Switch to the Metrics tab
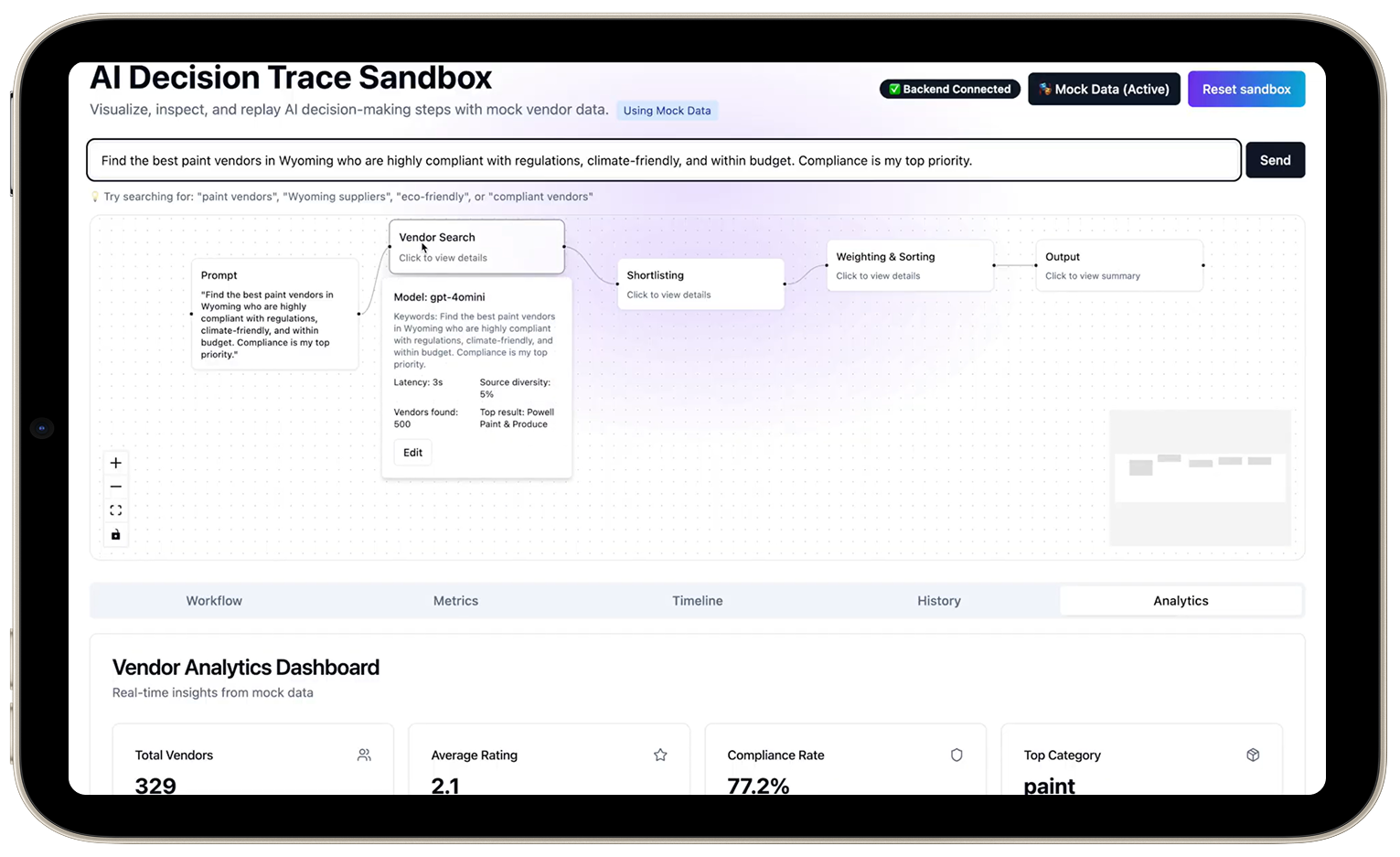1400x857 pixels. tap(455, 601)
